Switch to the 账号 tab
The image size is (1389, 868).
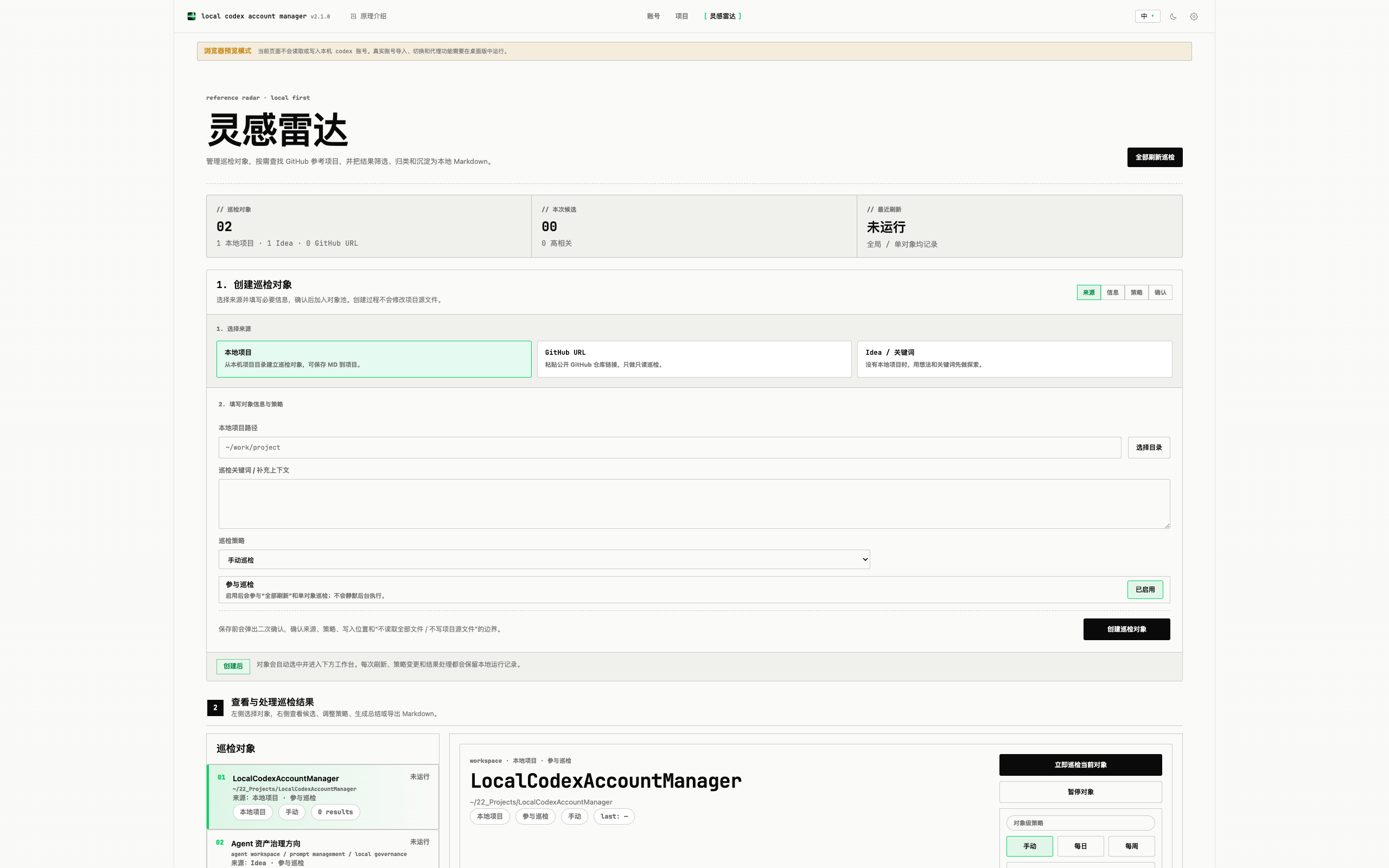(x=653, y=16)
